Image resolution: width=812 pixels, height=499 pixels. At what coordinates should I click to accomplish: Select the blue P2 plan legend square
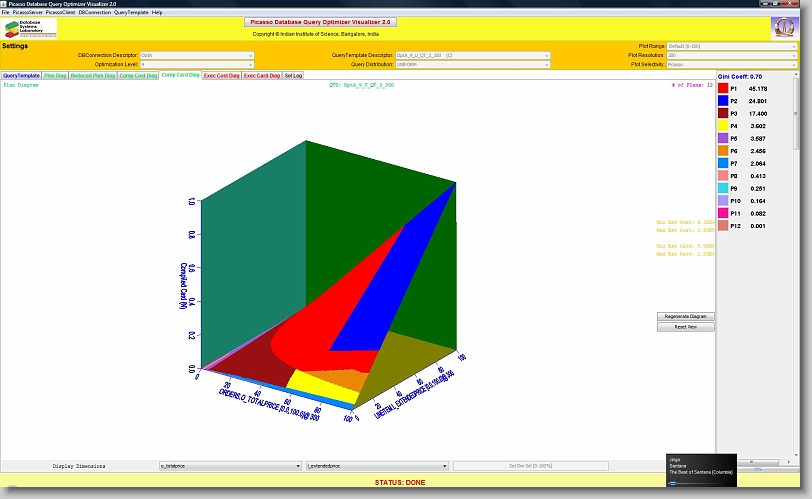click(x=724, y=101)
